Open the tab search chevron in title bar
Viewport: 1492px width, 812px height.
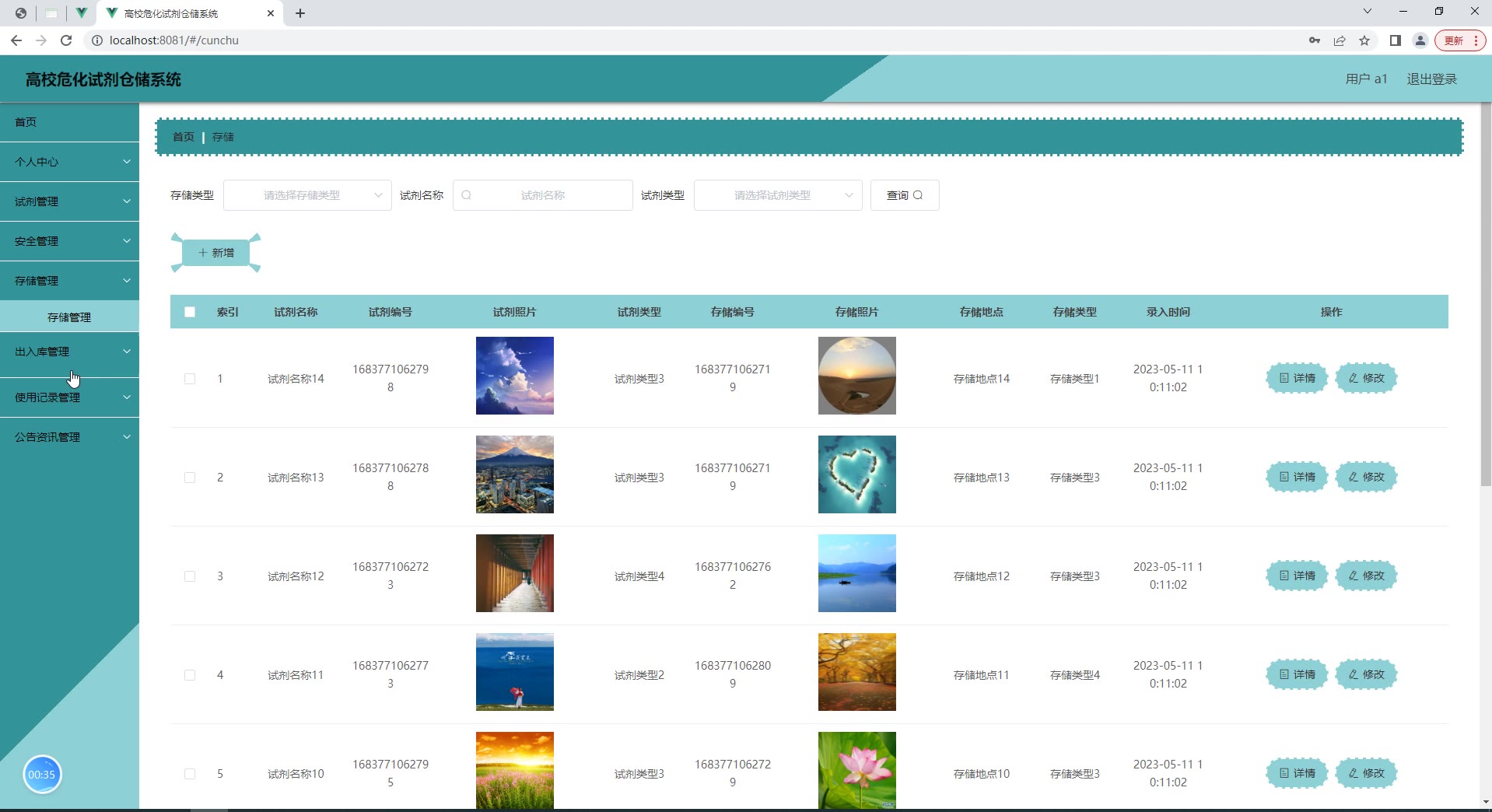pos(1368,12)
